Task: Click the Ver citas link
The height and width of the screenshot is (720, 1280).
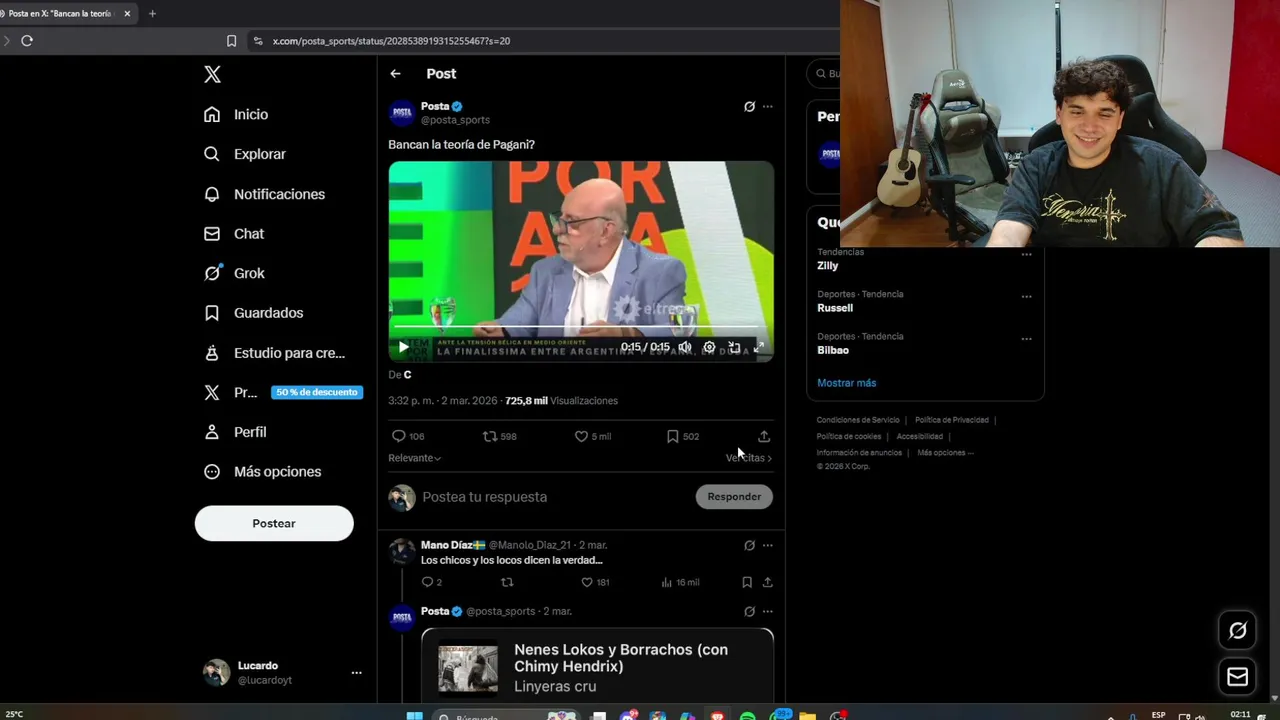Action: point(748,458)
